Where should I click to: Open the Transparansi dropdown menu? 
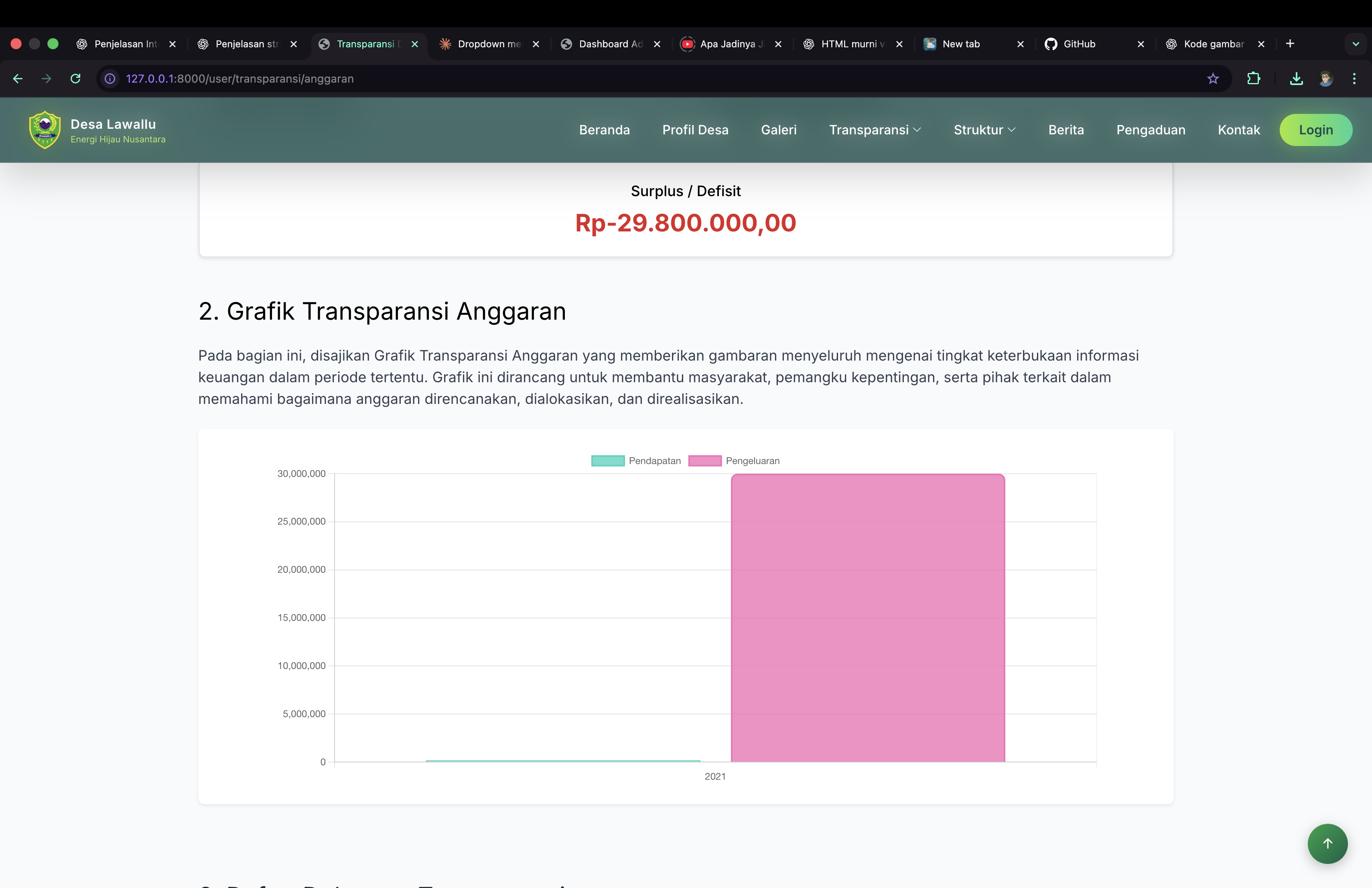point(875,130)
